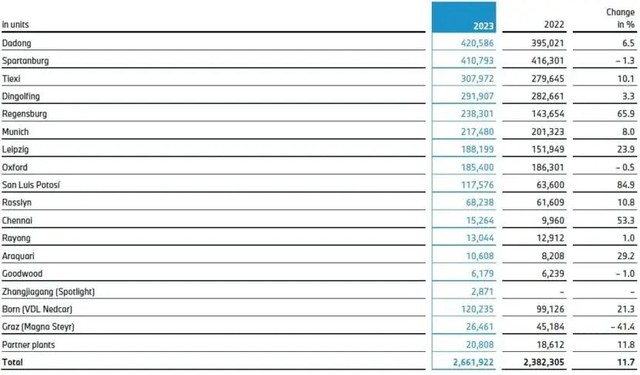
Task: Select Total 2023 value 2,661,922
Action: 473,362
